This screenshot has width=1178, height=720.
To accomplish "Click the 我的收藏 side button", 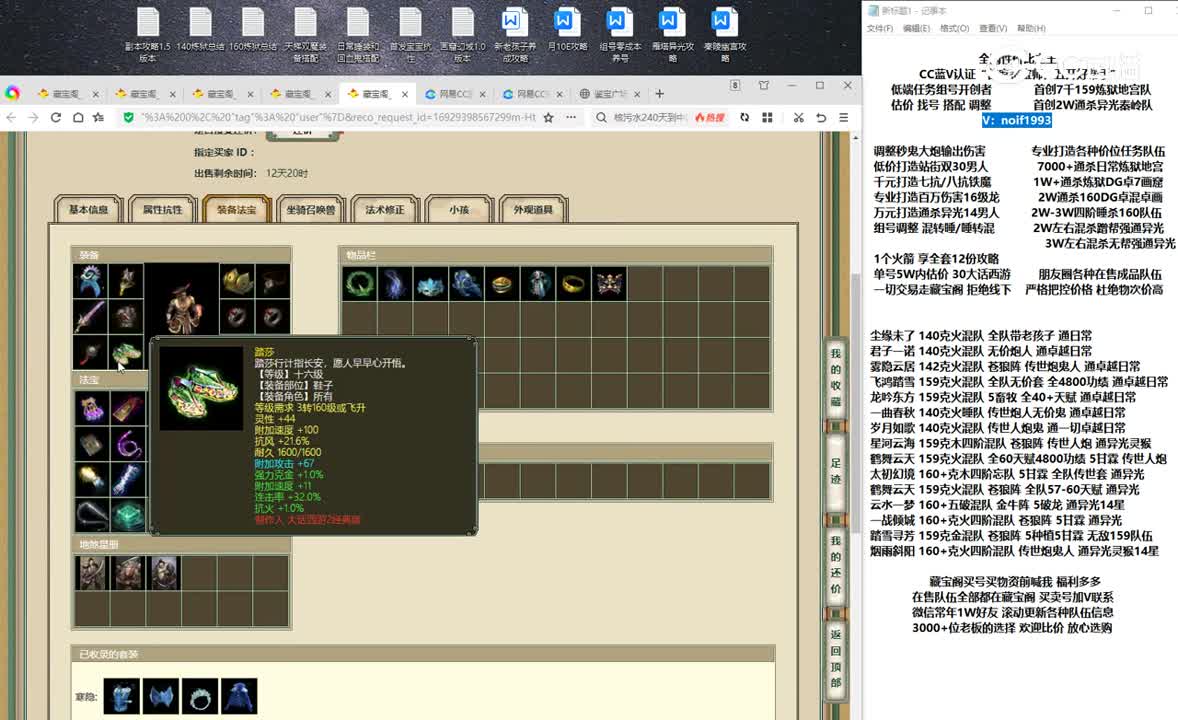I will [x=836, y=377].
